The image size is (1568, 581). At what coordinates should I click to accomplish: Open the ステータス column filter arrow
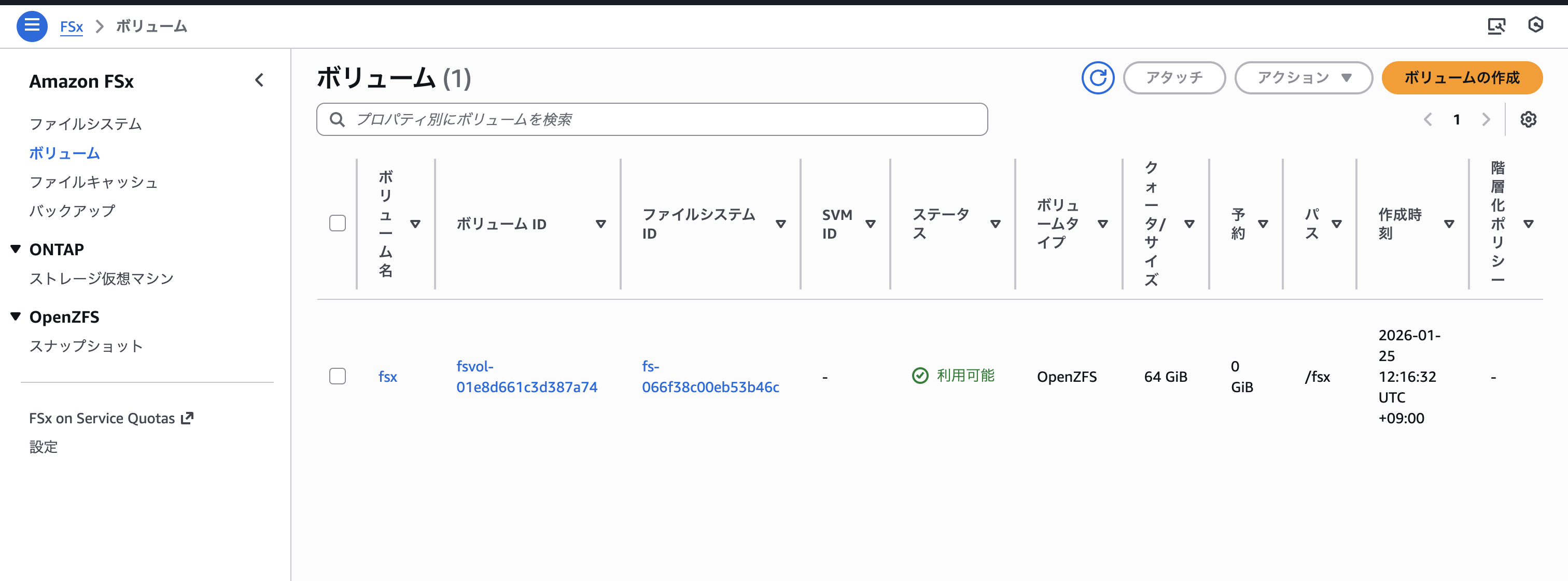click(995, 224)
